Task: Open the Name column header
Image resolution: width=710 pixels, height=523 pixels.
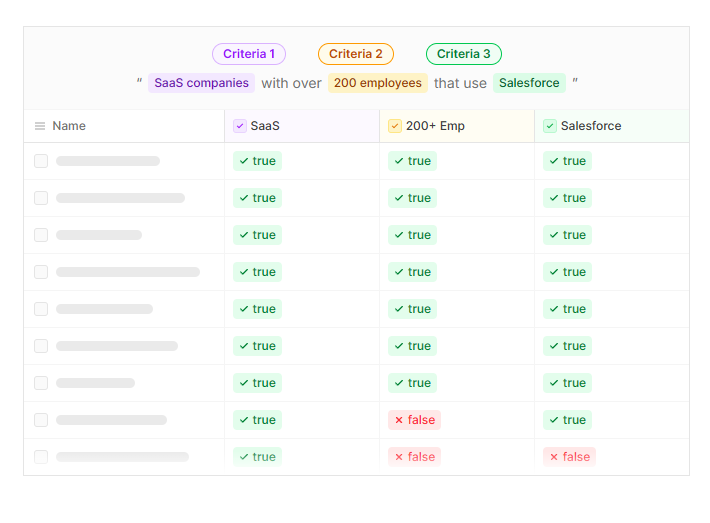Action: [x=69, y=126]
